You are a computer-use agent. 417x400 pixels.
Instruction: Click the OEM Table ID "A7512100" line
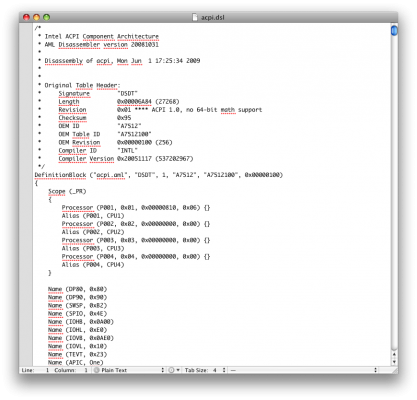click(x=105, y=134)
